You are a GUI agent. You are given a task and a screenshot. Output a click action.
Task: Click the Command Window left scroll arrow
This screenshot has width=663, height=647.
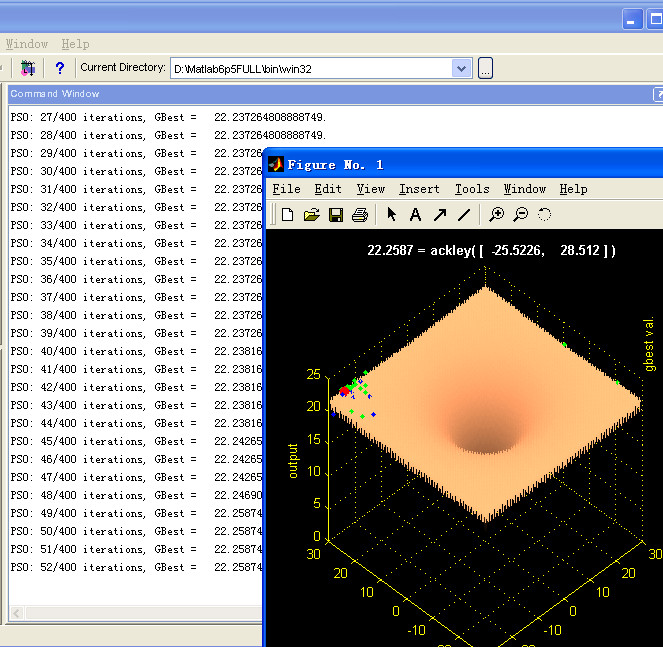tap(17, 613)
